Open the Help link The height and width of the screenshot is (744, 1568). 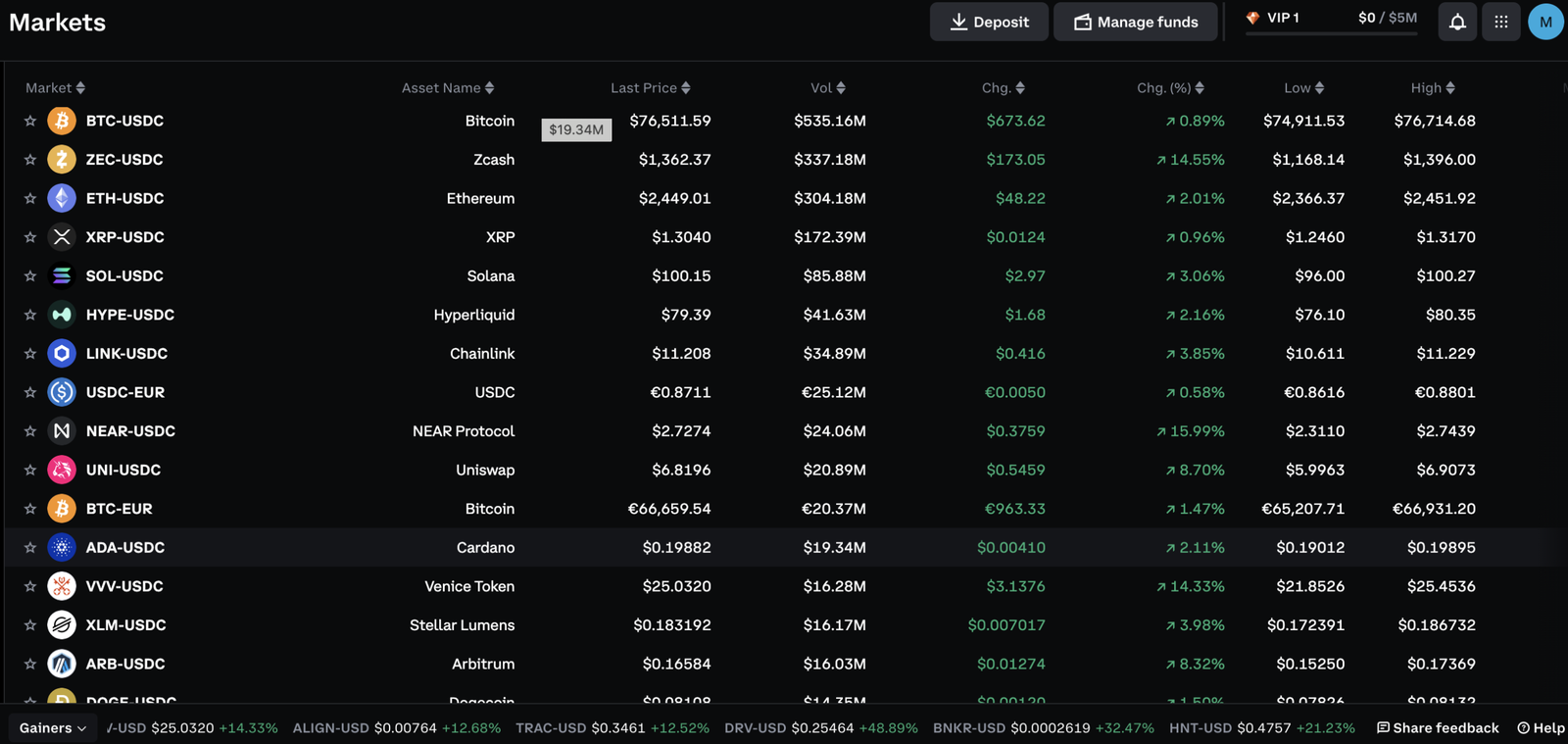coord(1541,727)
